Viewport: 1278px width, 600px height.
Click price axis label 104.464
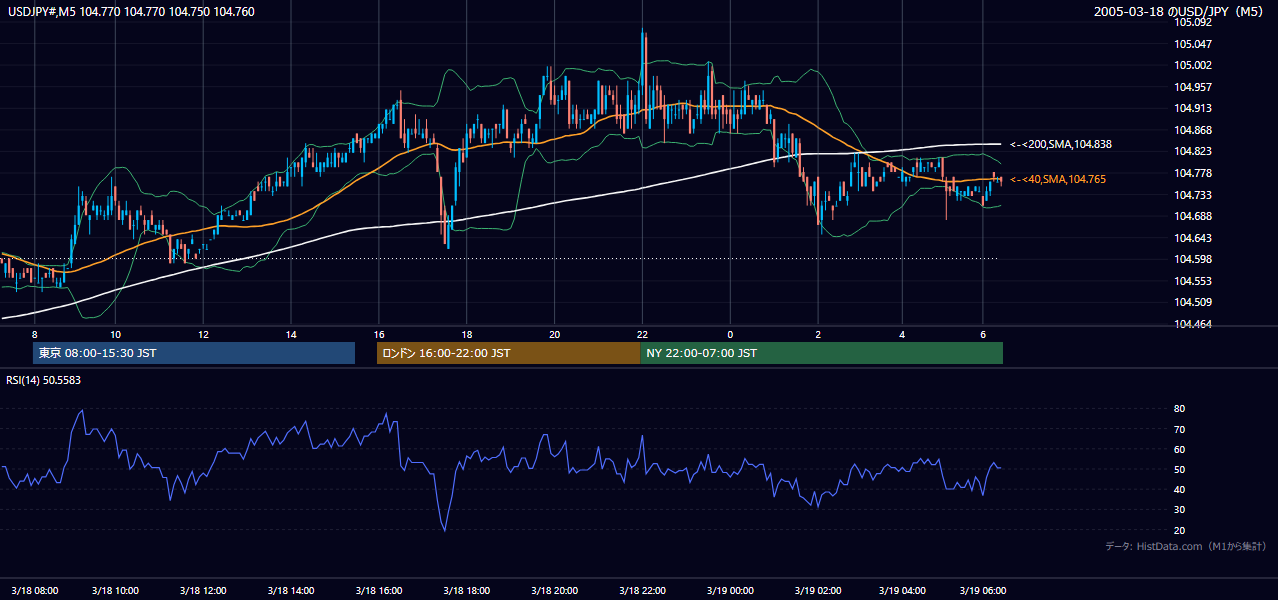(x=1191, y=324)
